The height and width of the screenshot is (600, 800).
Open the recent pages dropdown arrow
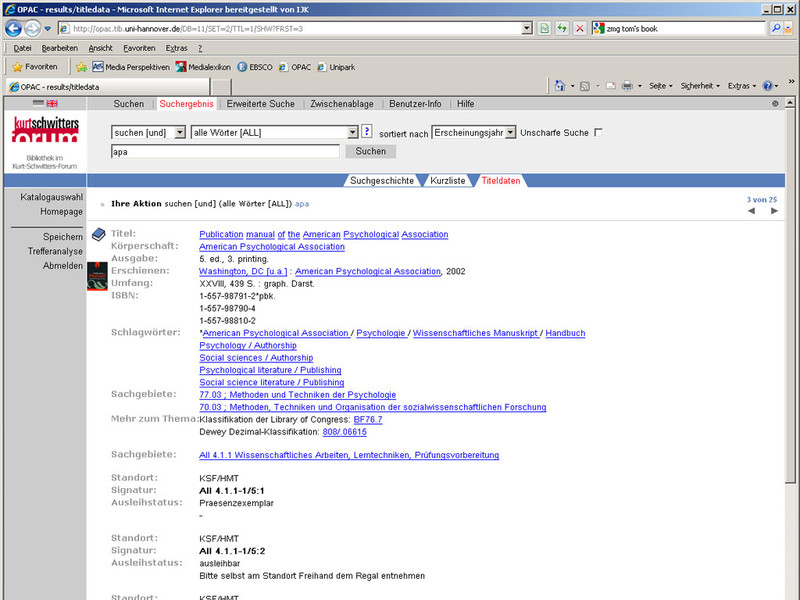47,29
